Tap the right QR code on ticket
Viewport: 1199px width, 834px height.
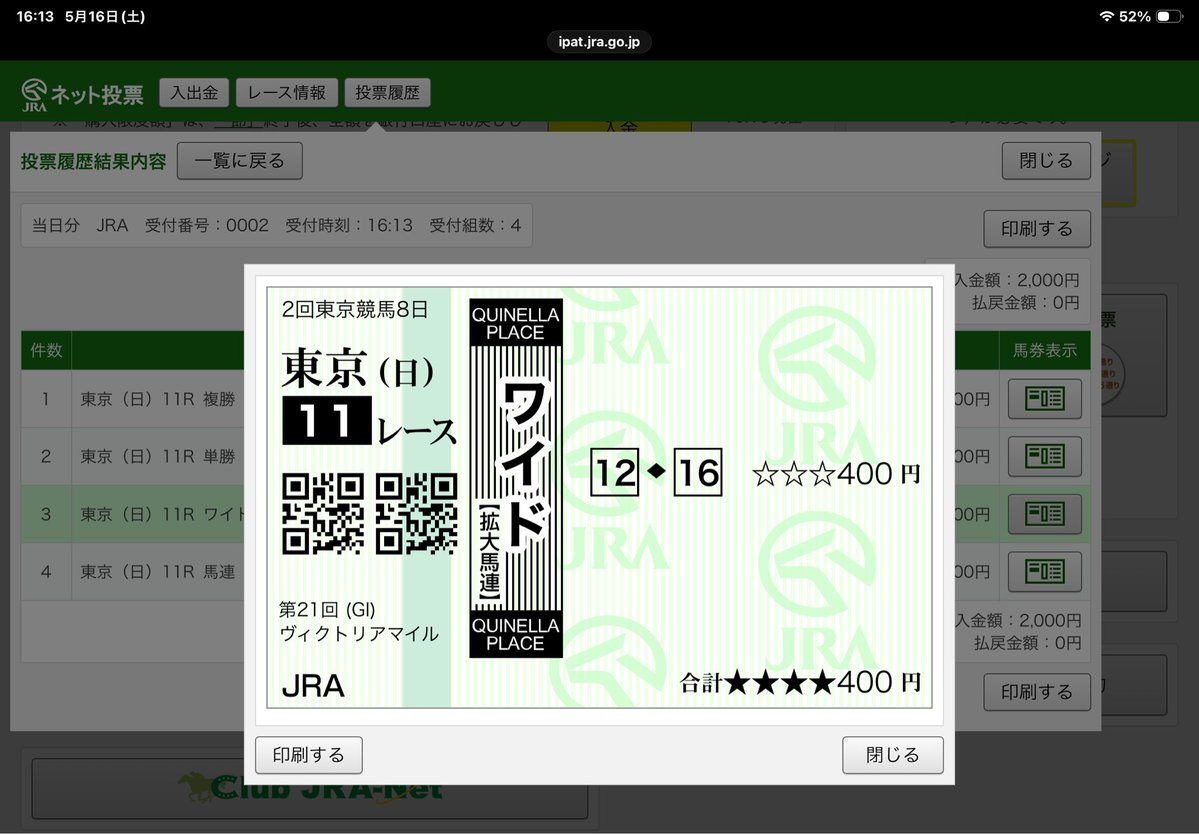click(417, 513)
